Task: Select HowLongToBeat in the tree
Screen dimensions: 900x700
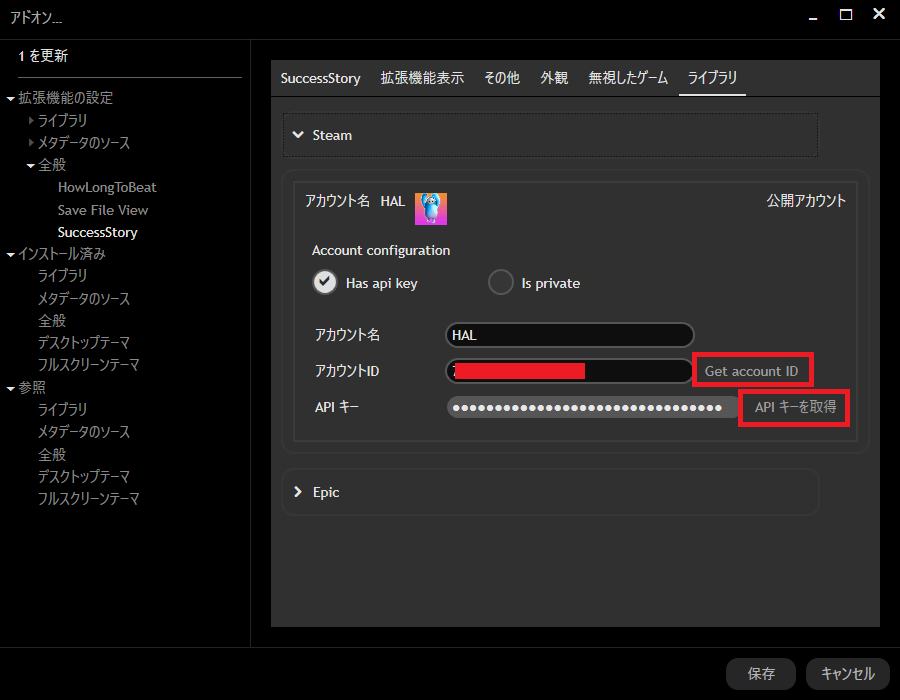Action: 107,188
